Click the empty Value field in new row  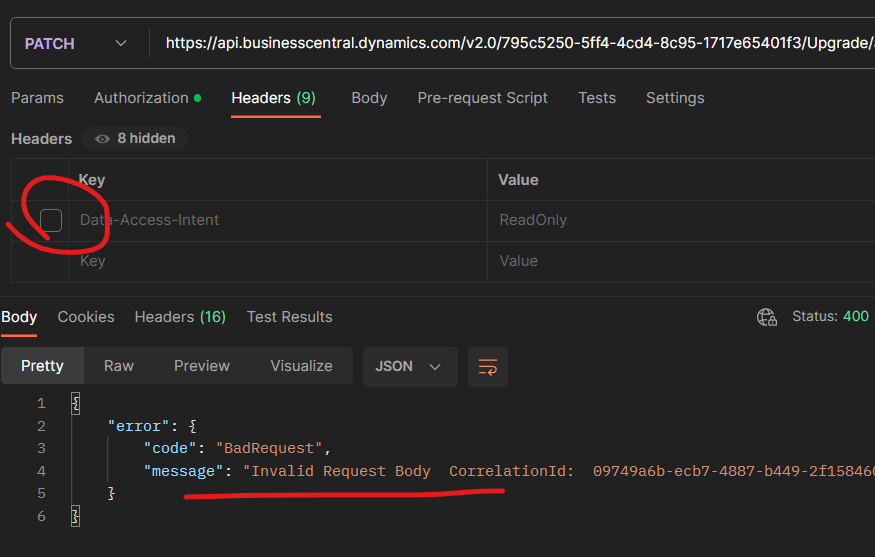[x=680, y=261]
